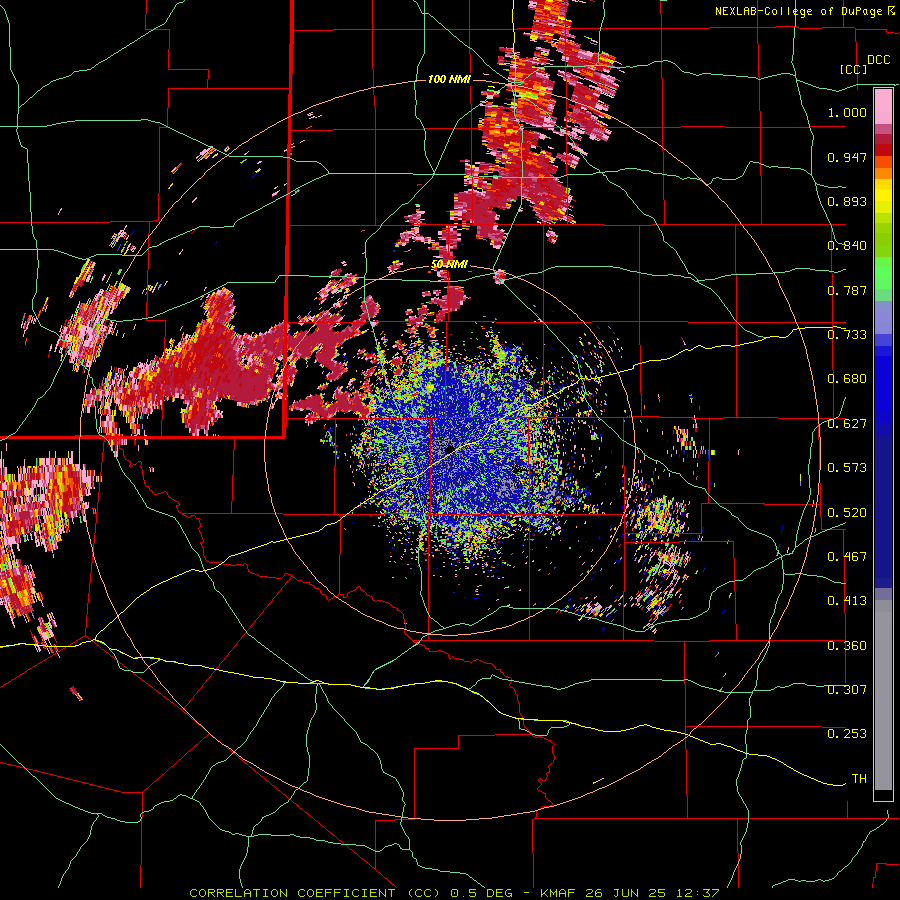This screenshot has height=900, width=900.
Task: Click the 0.787 scale value
Action: coord(847,290)
